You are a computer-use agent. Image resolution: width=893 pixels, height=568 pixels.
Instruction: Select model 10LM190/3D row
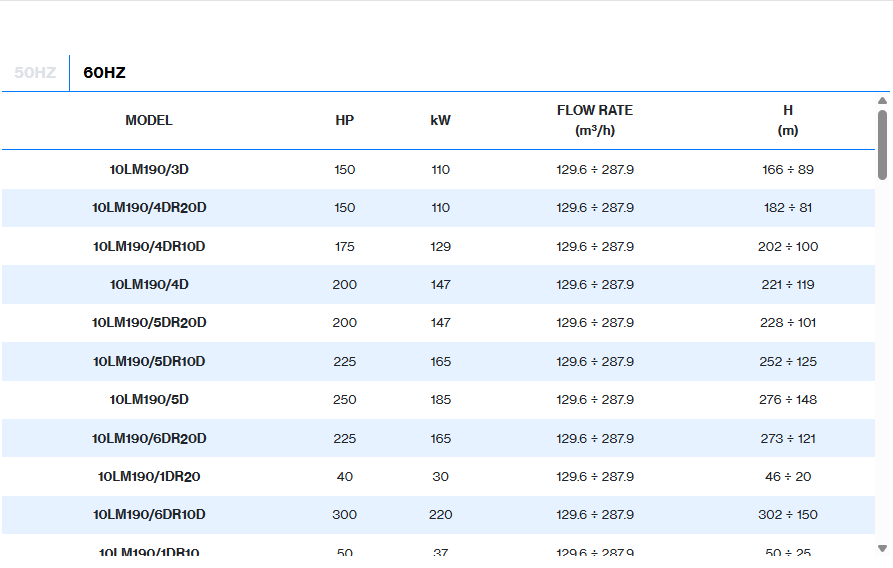coord(149,170)
